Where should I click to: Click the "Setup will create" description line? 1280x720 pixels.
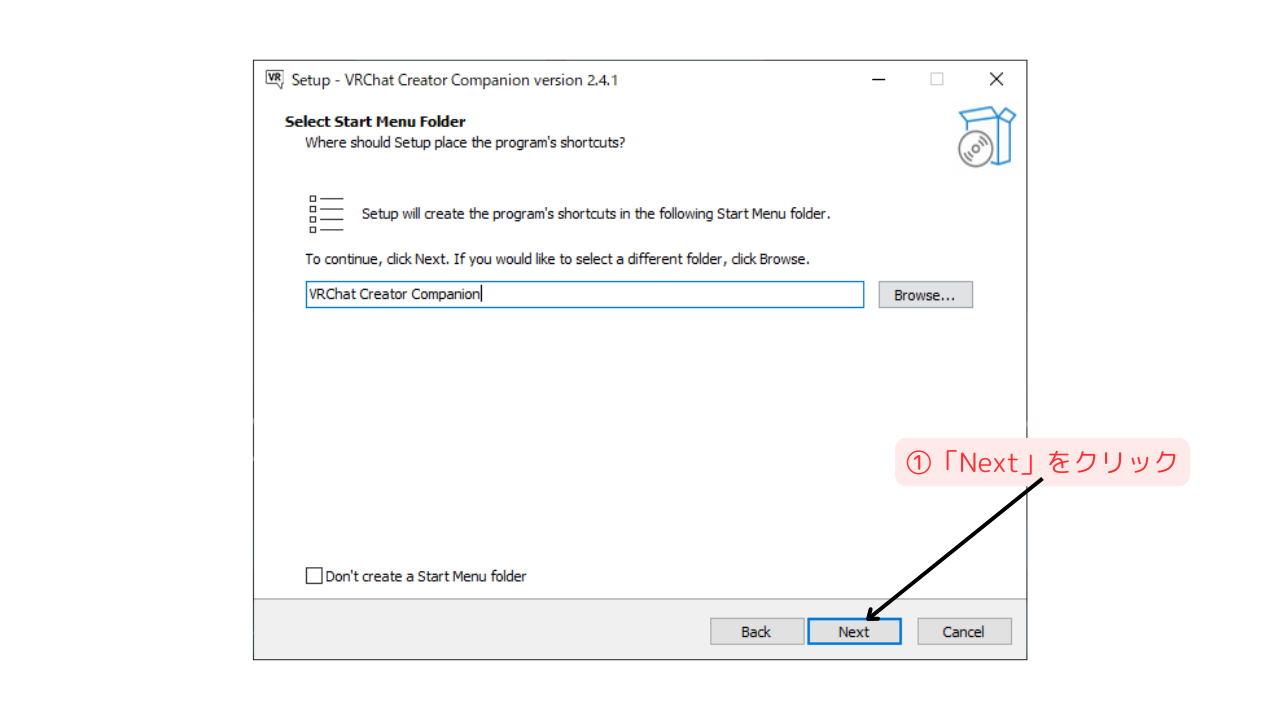596,214
